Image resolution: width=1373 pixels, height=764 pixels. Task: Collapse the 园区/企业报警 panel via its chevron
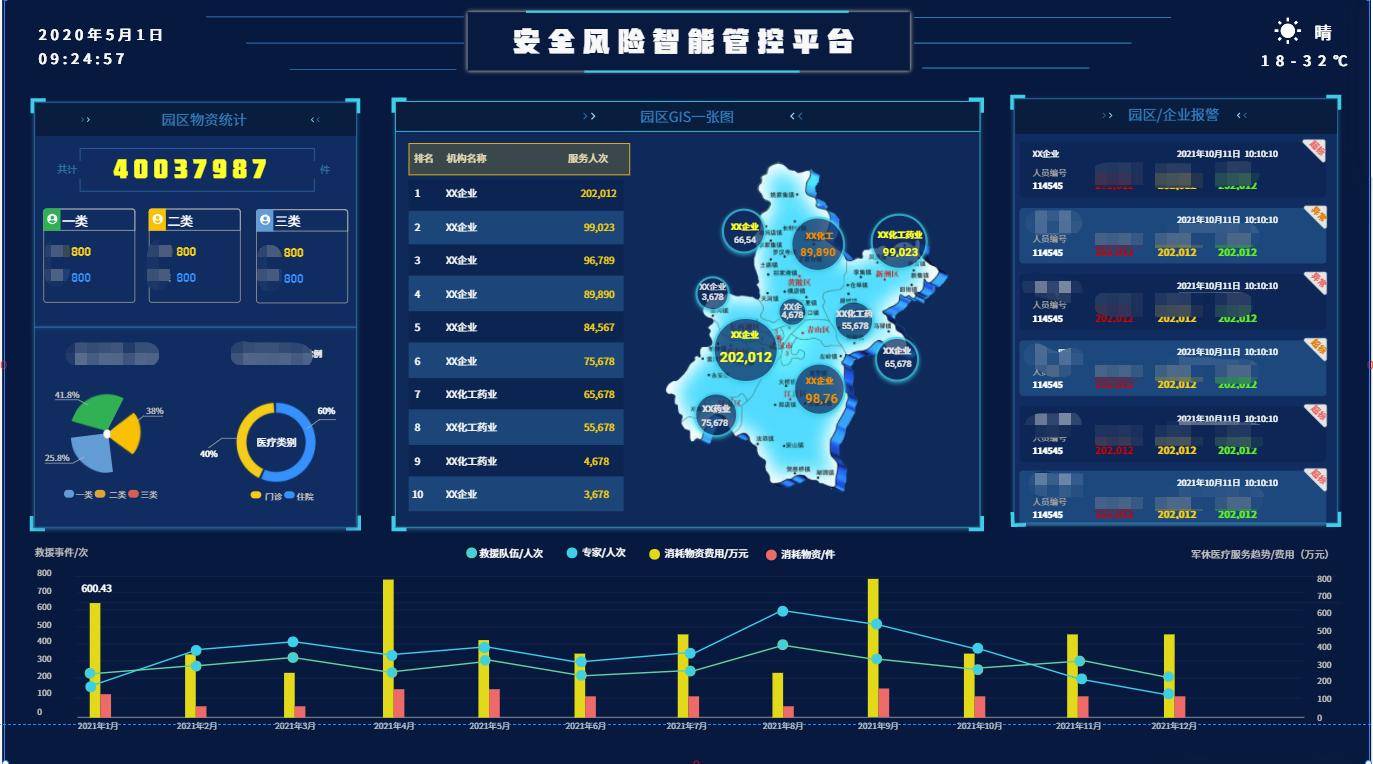(1240, 114)
